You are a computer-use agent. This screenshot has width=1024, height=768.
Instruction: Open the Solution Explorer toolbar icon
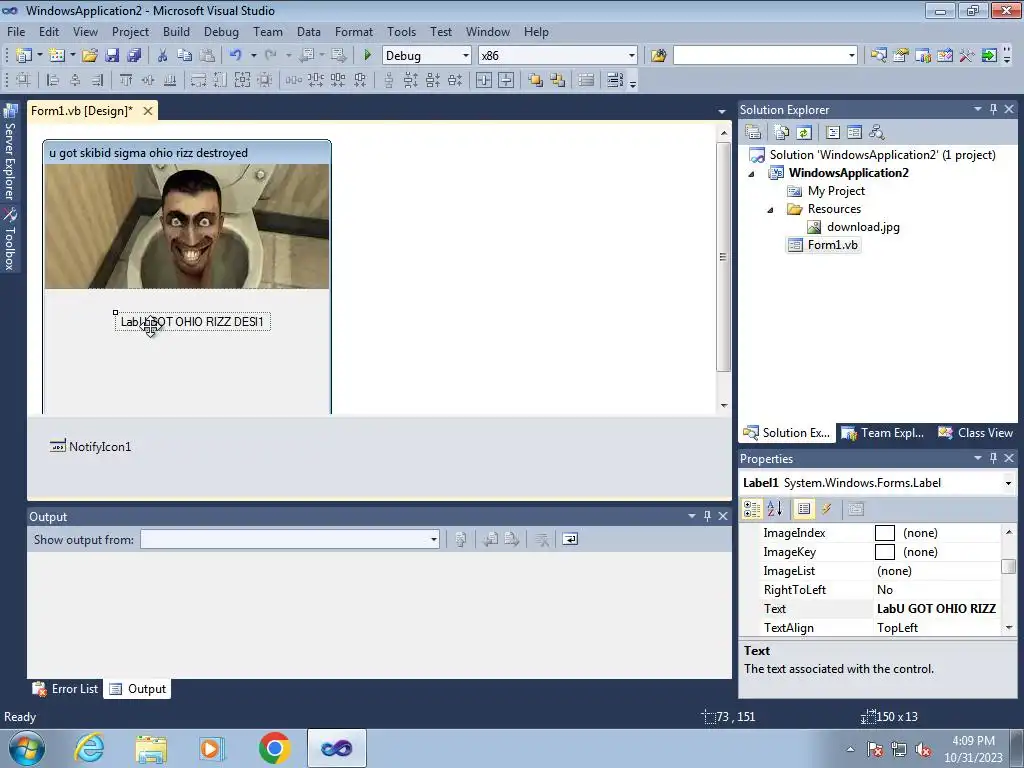point(878,56)
